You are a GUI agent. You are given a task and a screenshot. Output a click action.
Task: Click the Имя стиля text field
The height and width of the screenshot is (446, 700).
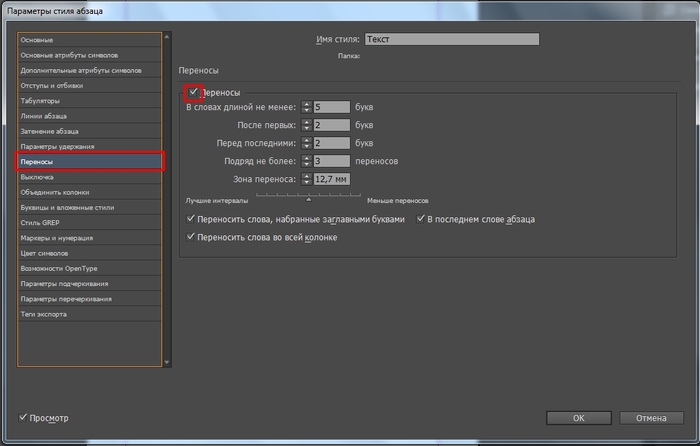tap(451, 39)
